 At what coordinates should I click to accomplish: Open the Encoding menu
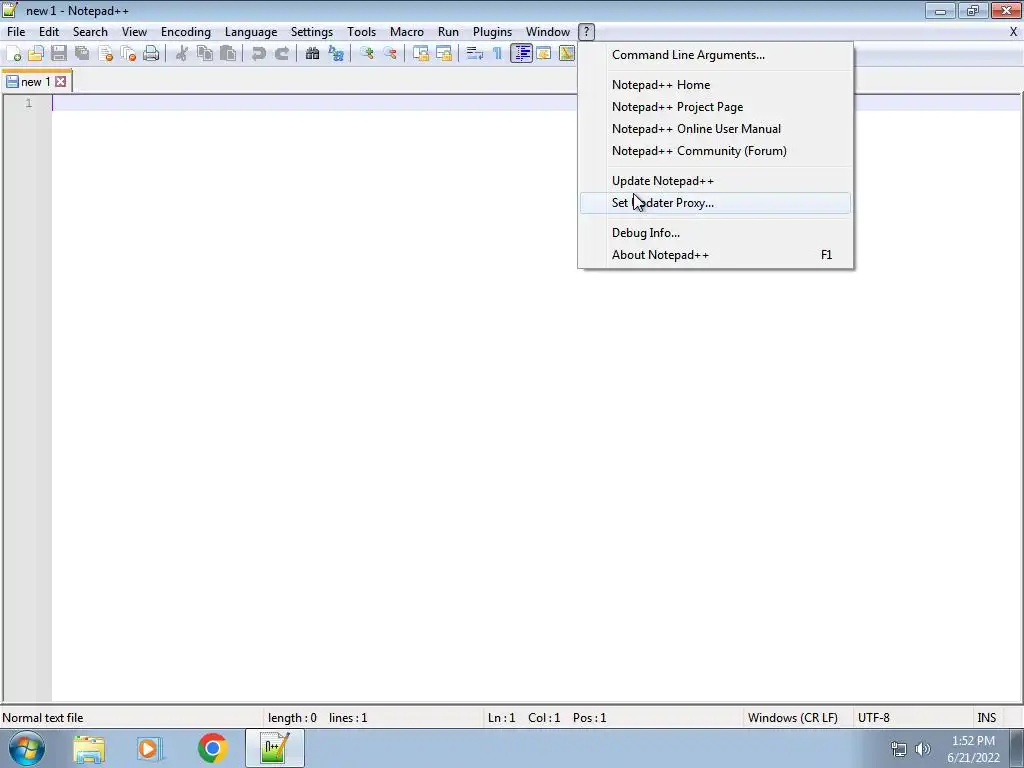(186, 32)
